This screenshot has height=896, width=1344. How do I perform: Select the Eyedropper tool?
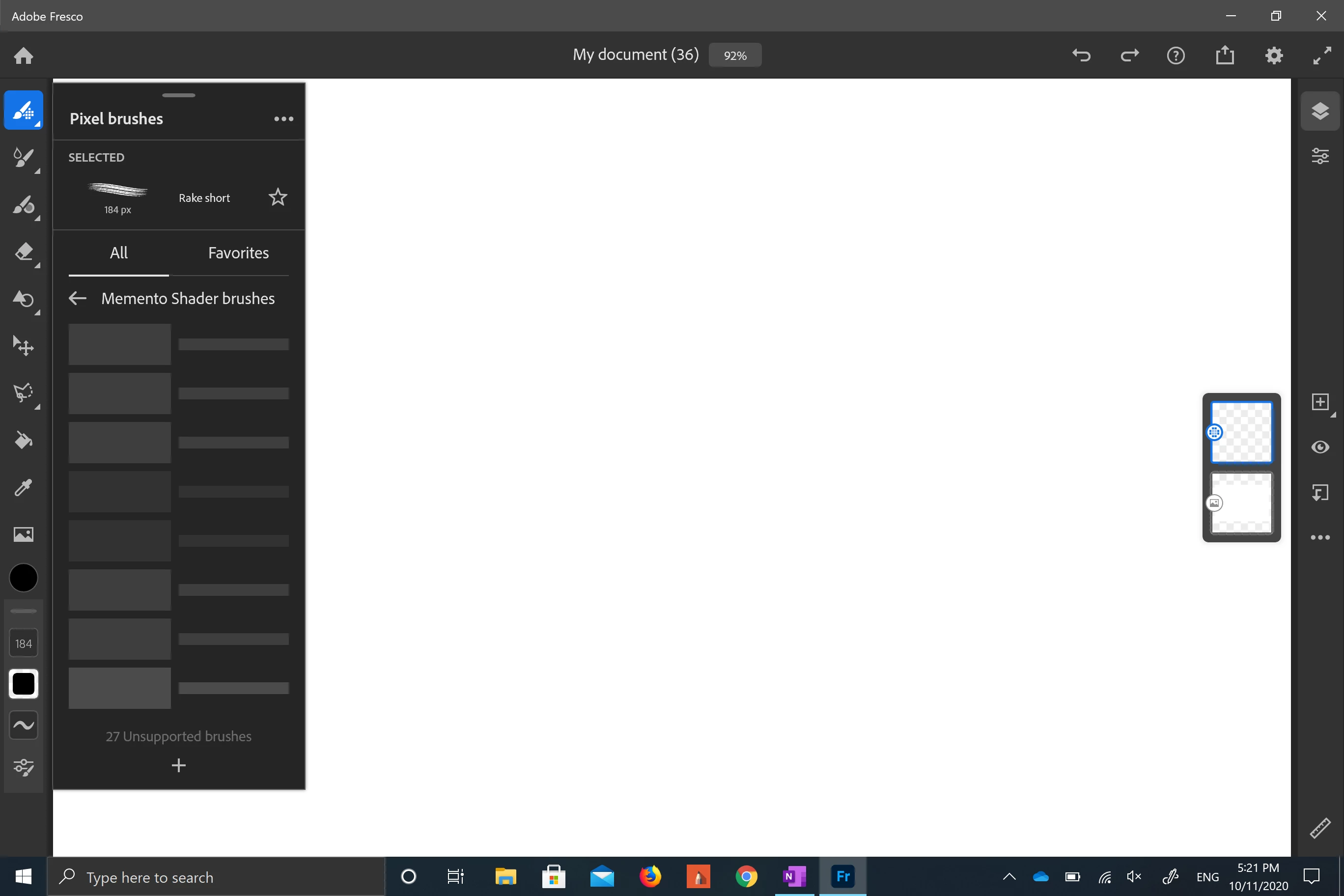click(24, 487)
